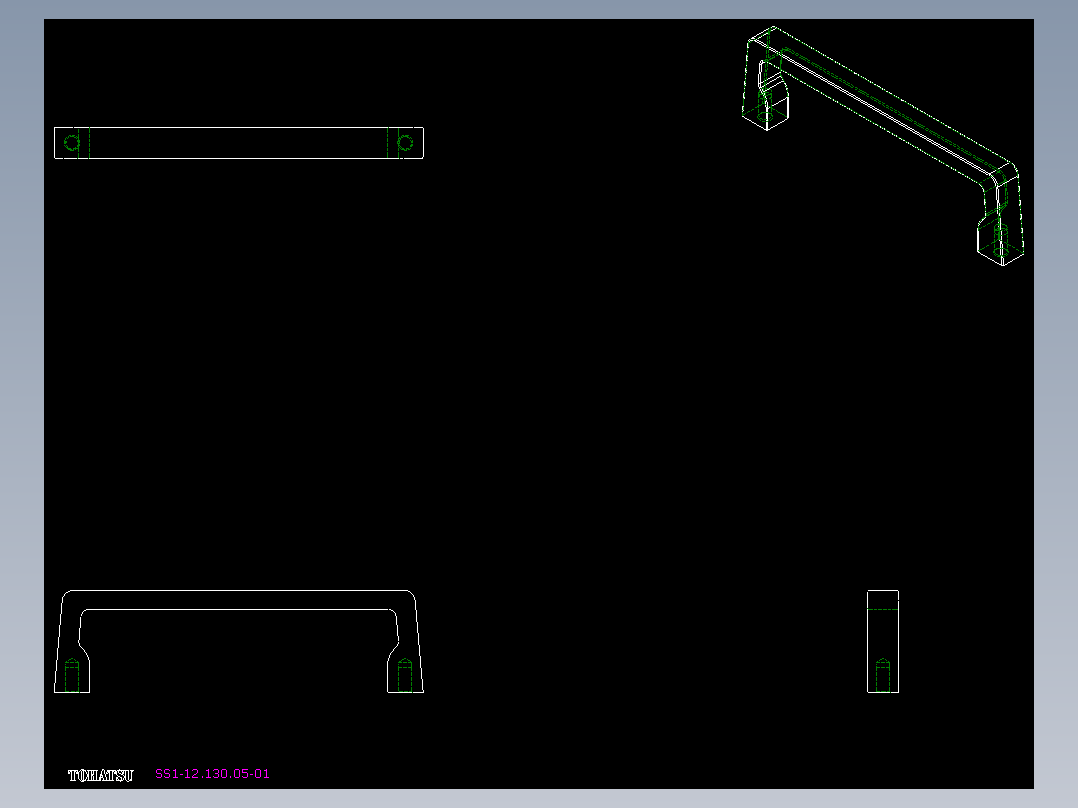Click right threaded hole in front view
This screenshot has width=1078, height=808.
click(405, 675)
